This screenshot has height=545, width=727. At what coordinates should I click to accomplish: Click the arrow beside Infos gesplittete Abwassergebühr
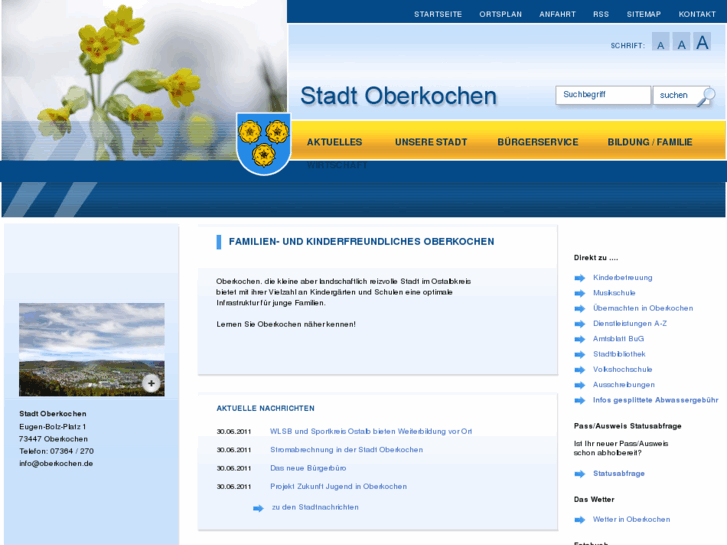pyautogui.click(x=580, y=400)
